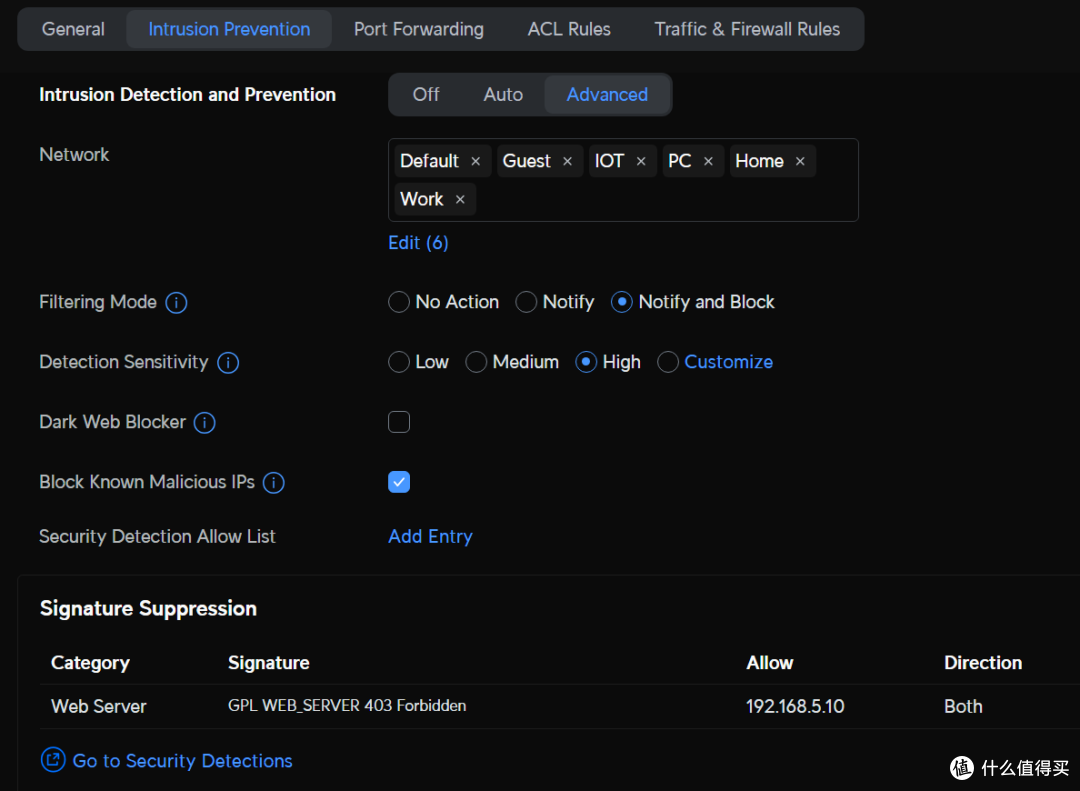The height and width of the screenshot is (791, 1080).
Task: Remove the Guest network tag
Action: (568, 161)
